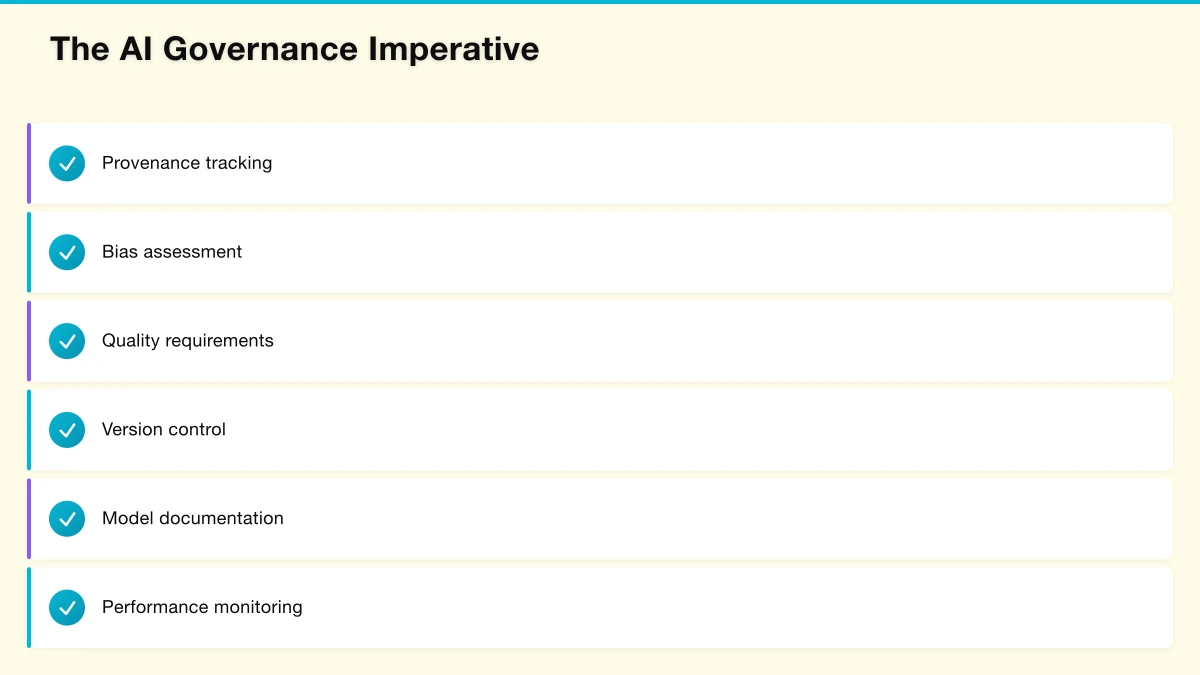Click the purple accent bar of Provenance tracking card

tap(29, 163)
